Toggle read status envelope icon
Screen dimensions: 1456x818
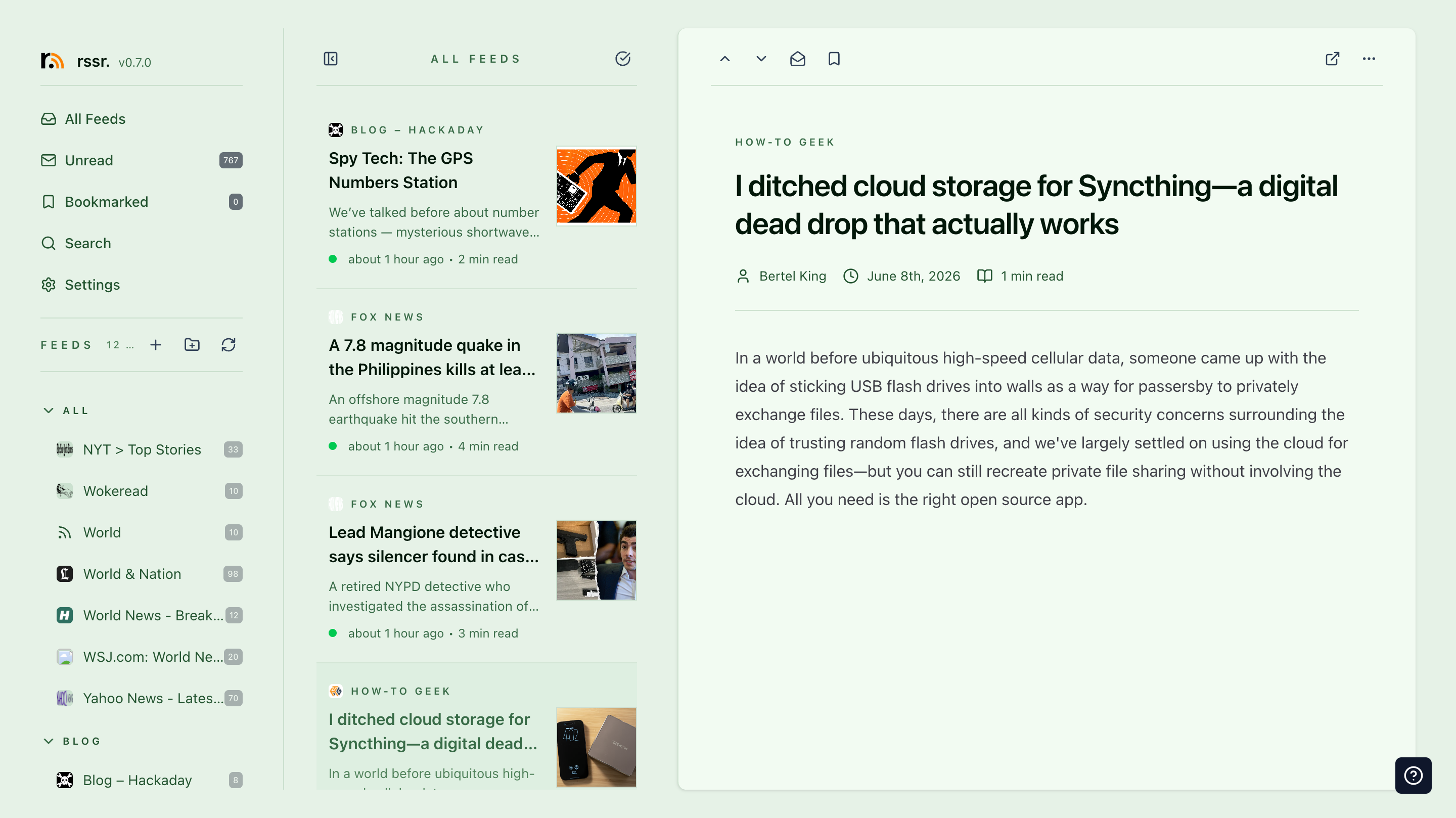797,59
